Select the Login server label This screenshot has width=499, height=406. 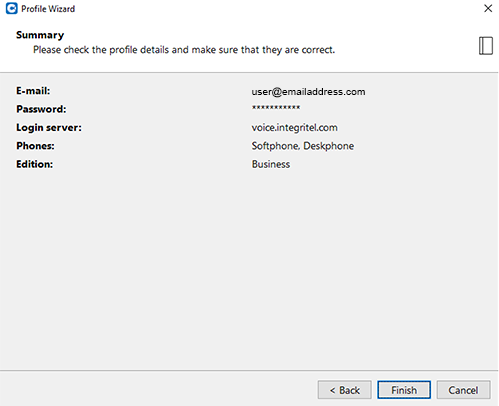click(x=49, y=128)
